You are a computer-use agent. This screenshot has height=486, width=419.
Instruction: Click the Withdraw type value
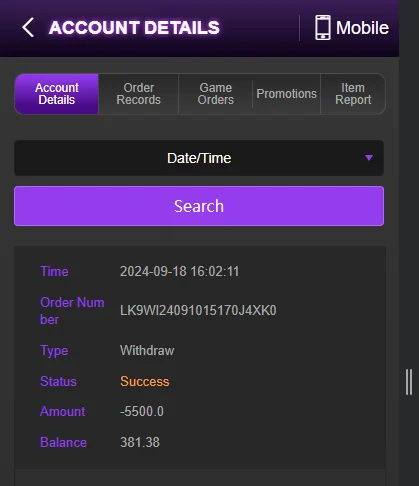click(147, 350)
